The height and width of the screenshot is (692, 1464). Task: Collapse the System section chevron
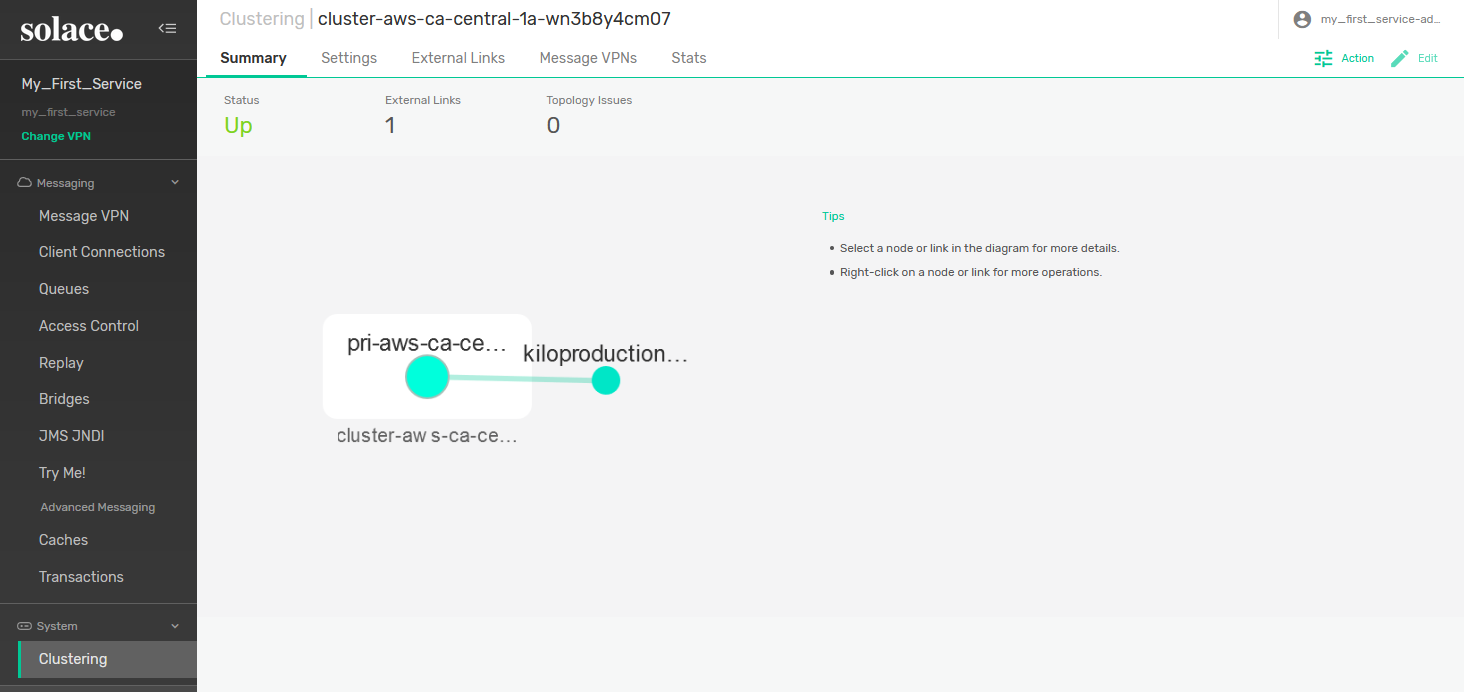click(175, 626)
